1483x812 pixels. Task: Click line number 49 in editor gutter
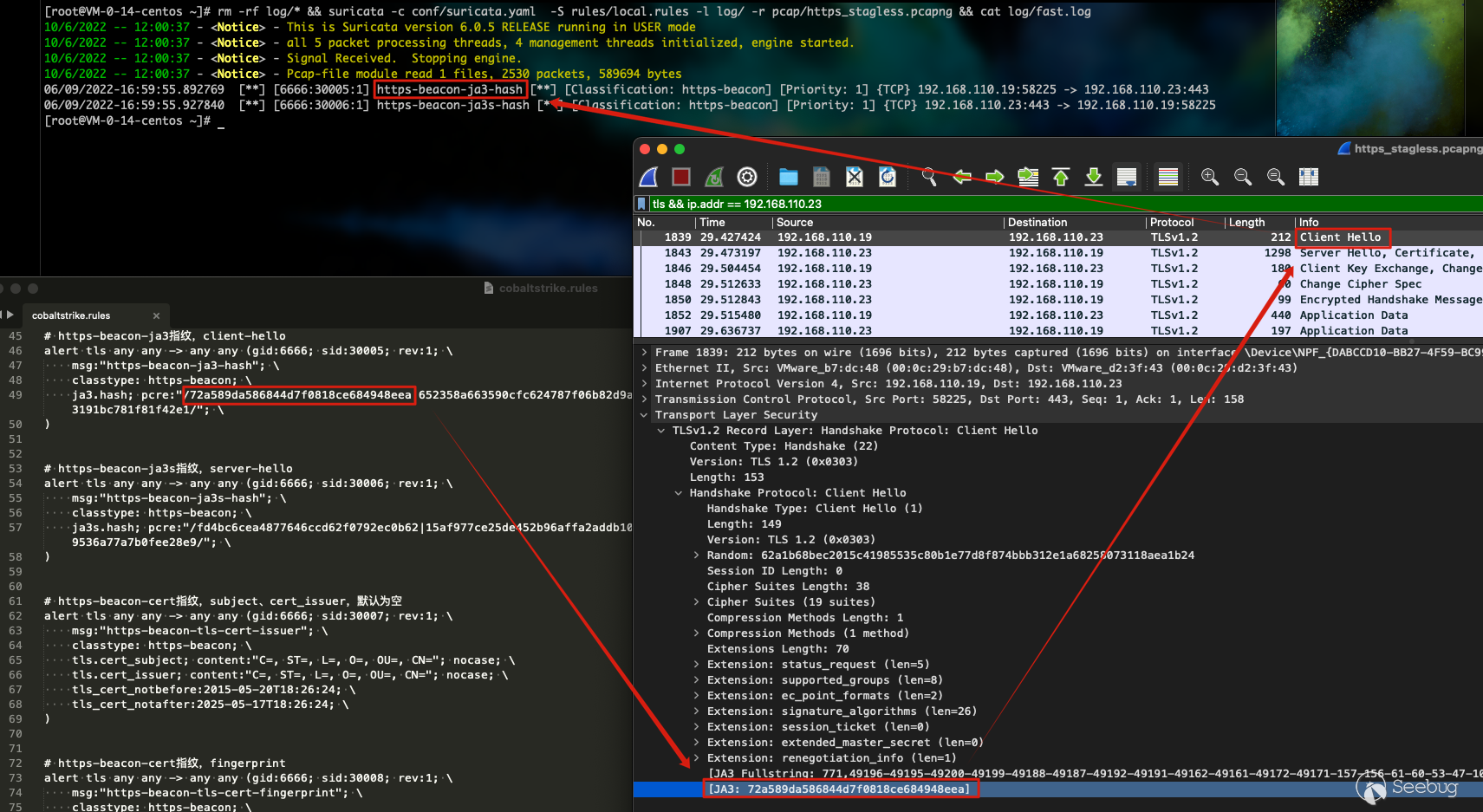[16, 395]
